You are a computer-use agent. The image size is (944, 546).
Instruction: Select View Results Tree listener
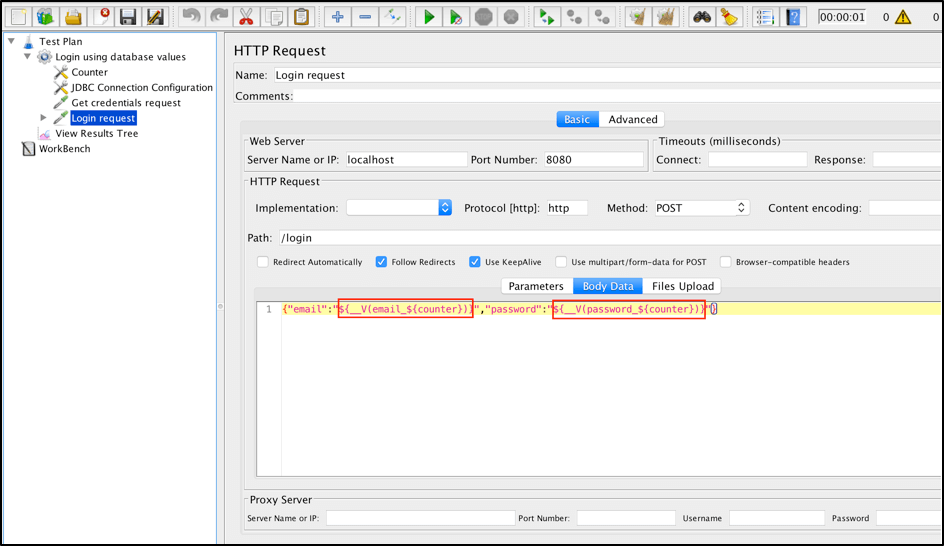pyautogui.click(x=96, y=134)
